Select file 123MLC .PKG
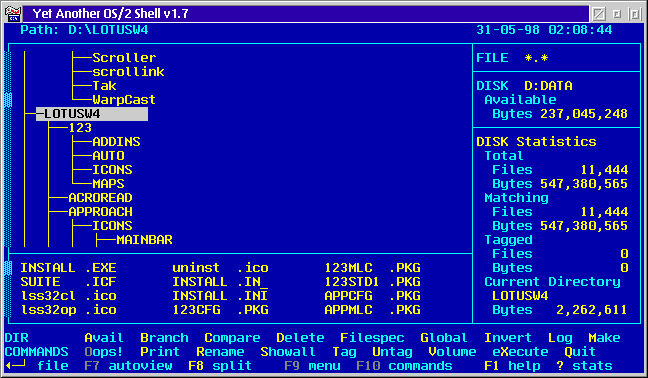The height and width of the screenshot is (378, 648). pyautogui.click(x=372, y=268)
